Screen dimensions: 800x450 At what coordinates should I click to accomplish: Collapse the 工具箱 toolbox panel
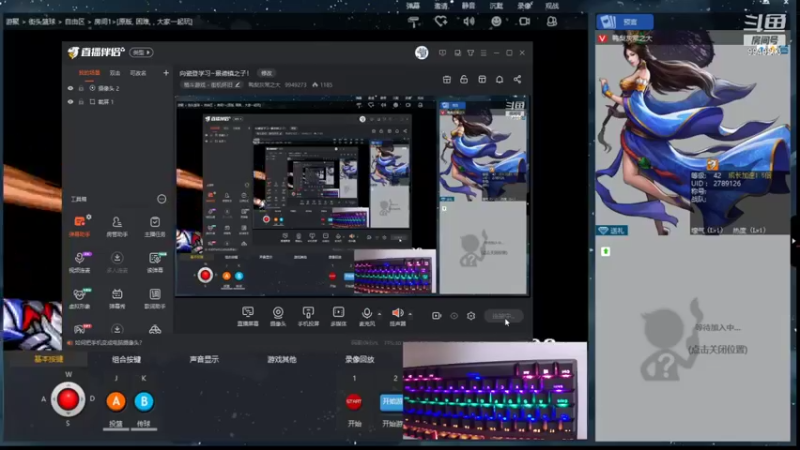[161, 199]
